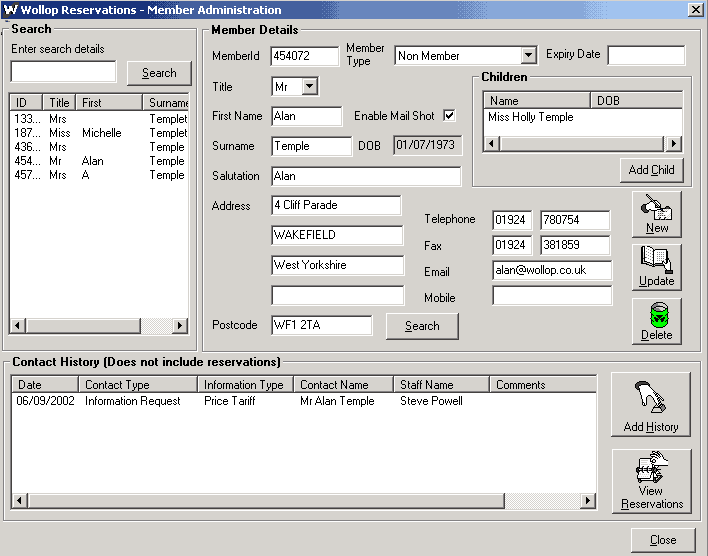
Task: Click the address field 4 Cliff Parade
Action: pos(336,205)
